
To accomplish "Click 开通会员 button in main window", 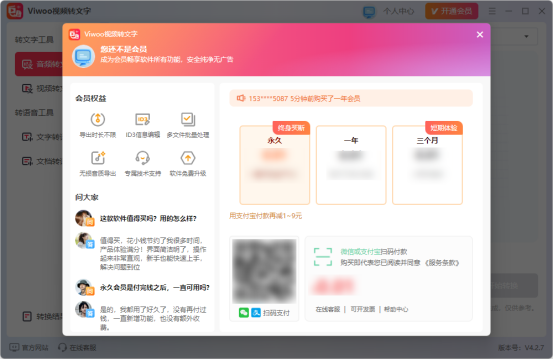I will pos(451,11).
